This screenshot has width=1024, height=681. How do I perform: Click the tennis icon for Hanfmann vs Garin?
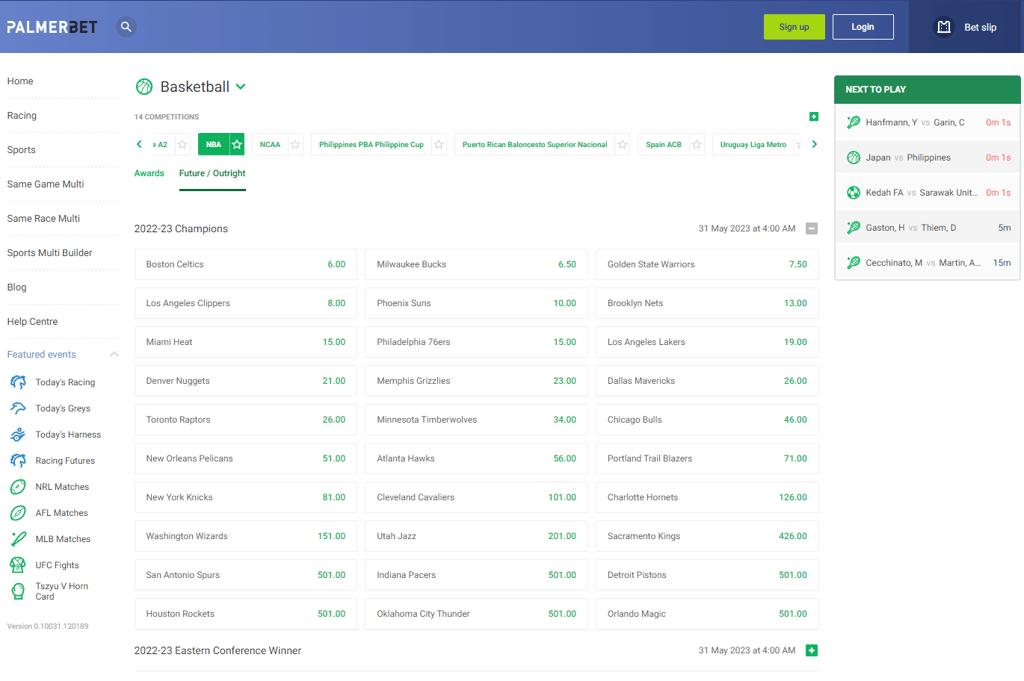[x=853, y=122]
